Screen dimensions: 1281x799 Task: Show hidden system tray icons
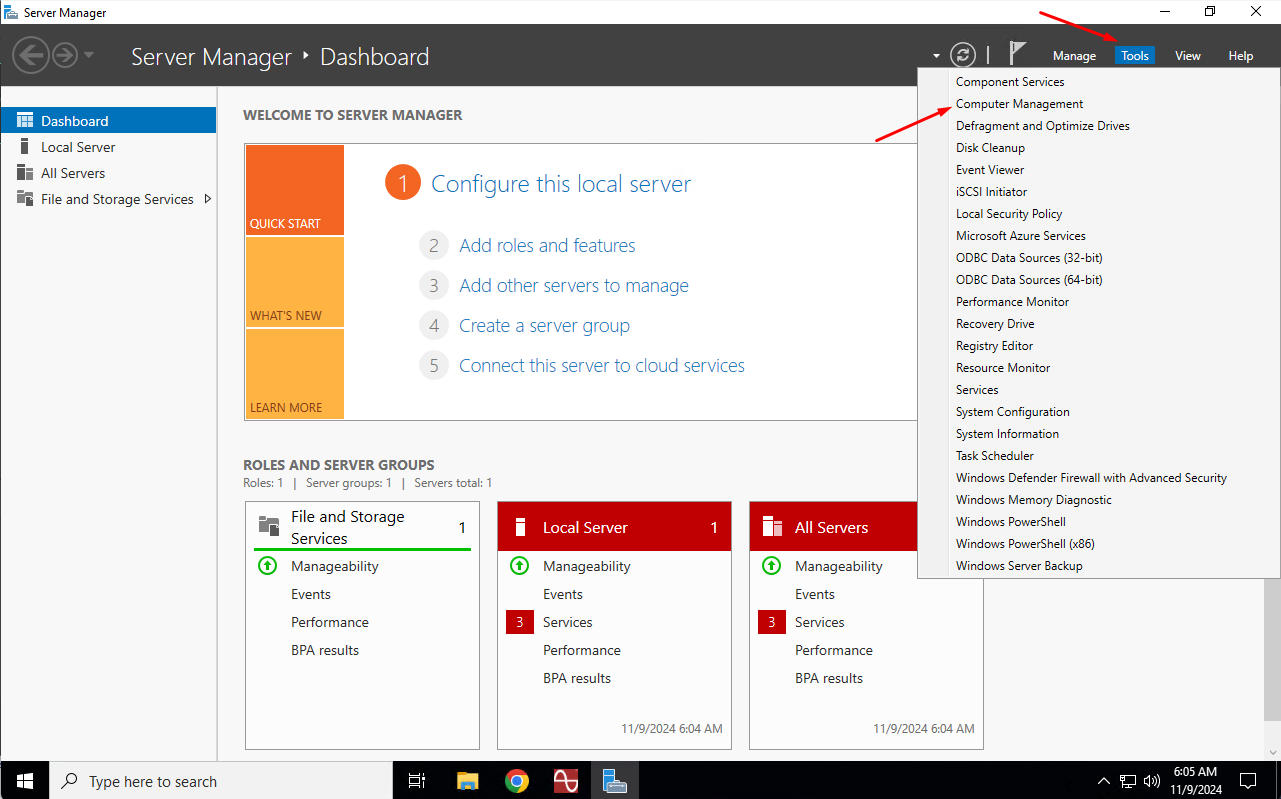click(x=1104, y=781)
